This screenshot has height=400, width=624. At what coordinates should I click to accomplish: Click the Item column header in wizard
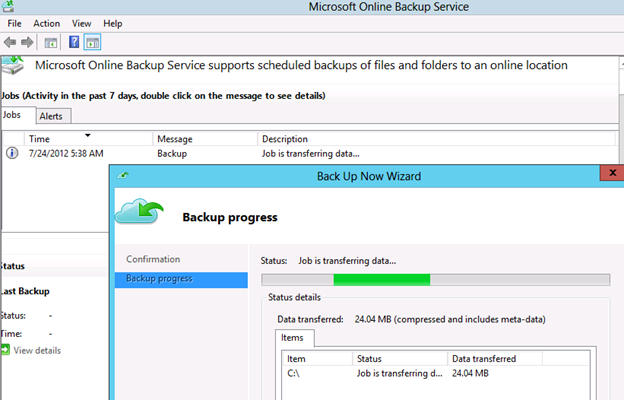pyautogui.click(x=318, y=359)
